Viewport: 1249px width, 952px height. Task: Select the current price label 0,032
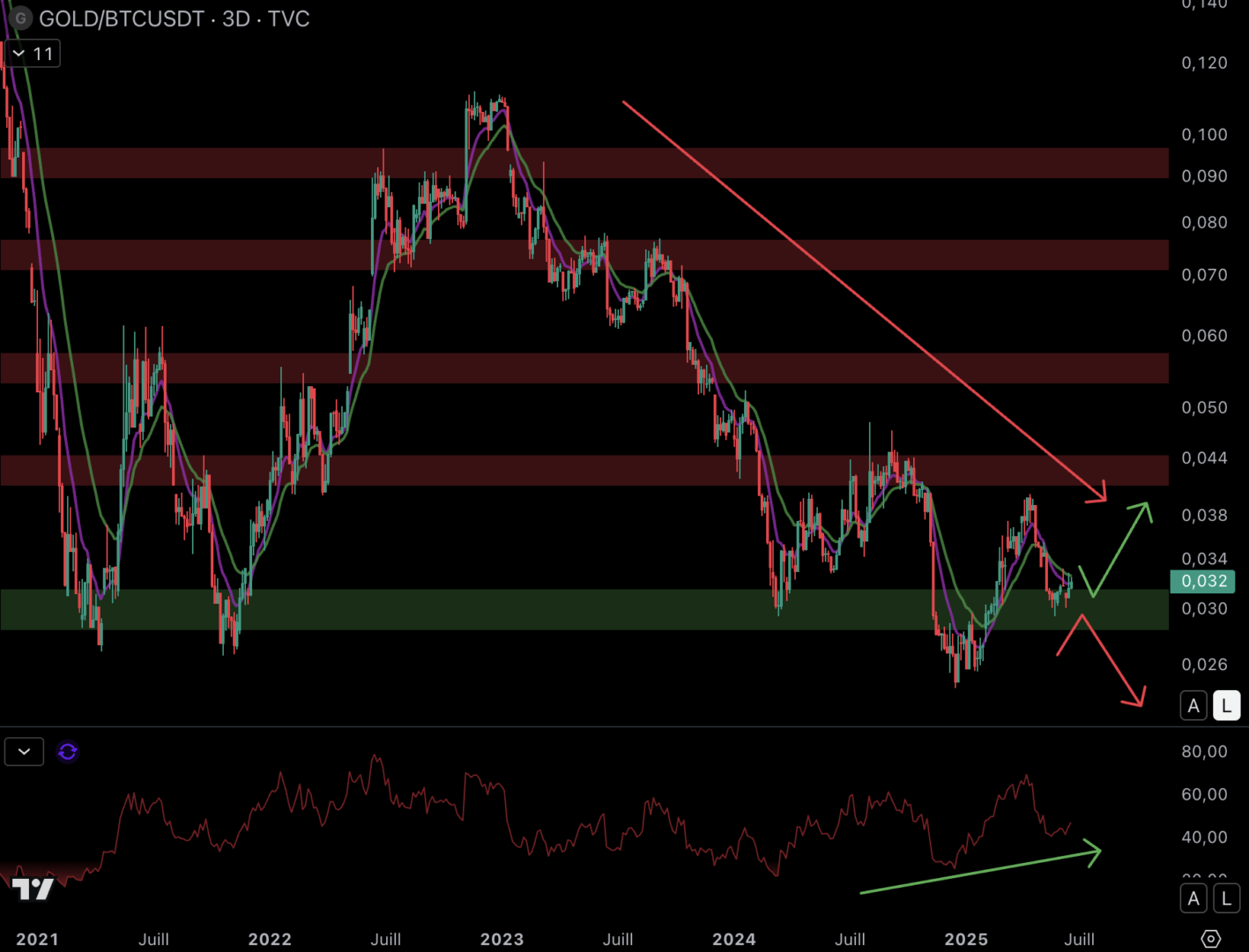1203,581
